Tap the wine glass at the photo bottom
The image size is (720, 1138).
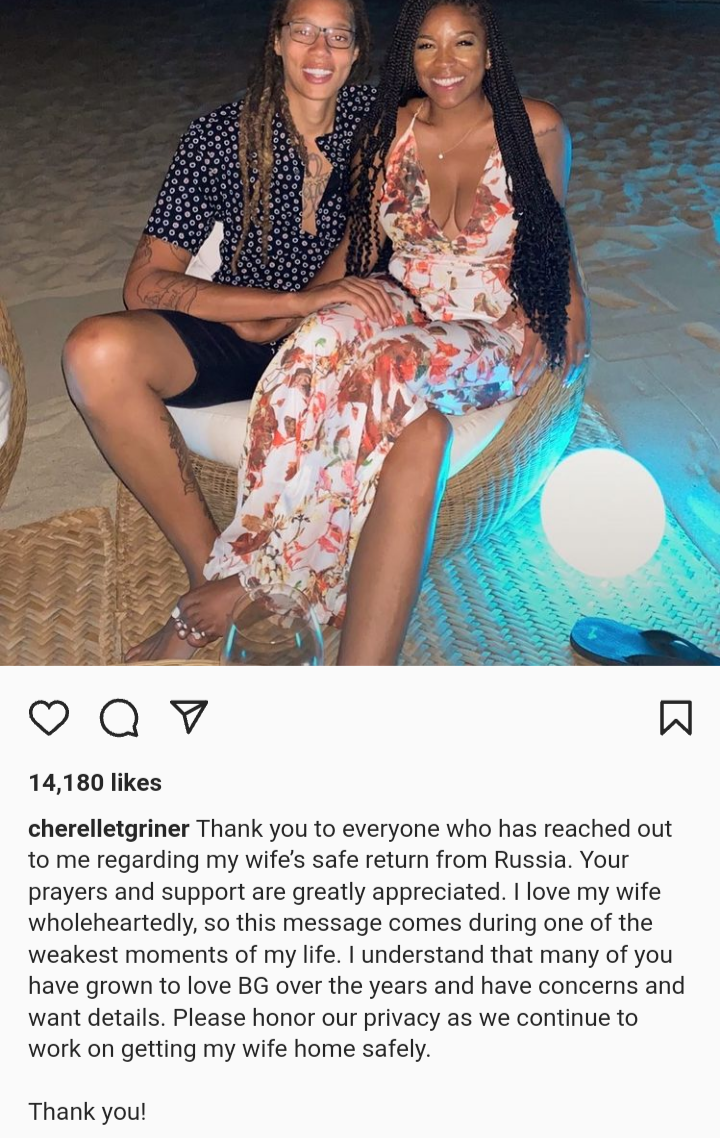point(272,628)
